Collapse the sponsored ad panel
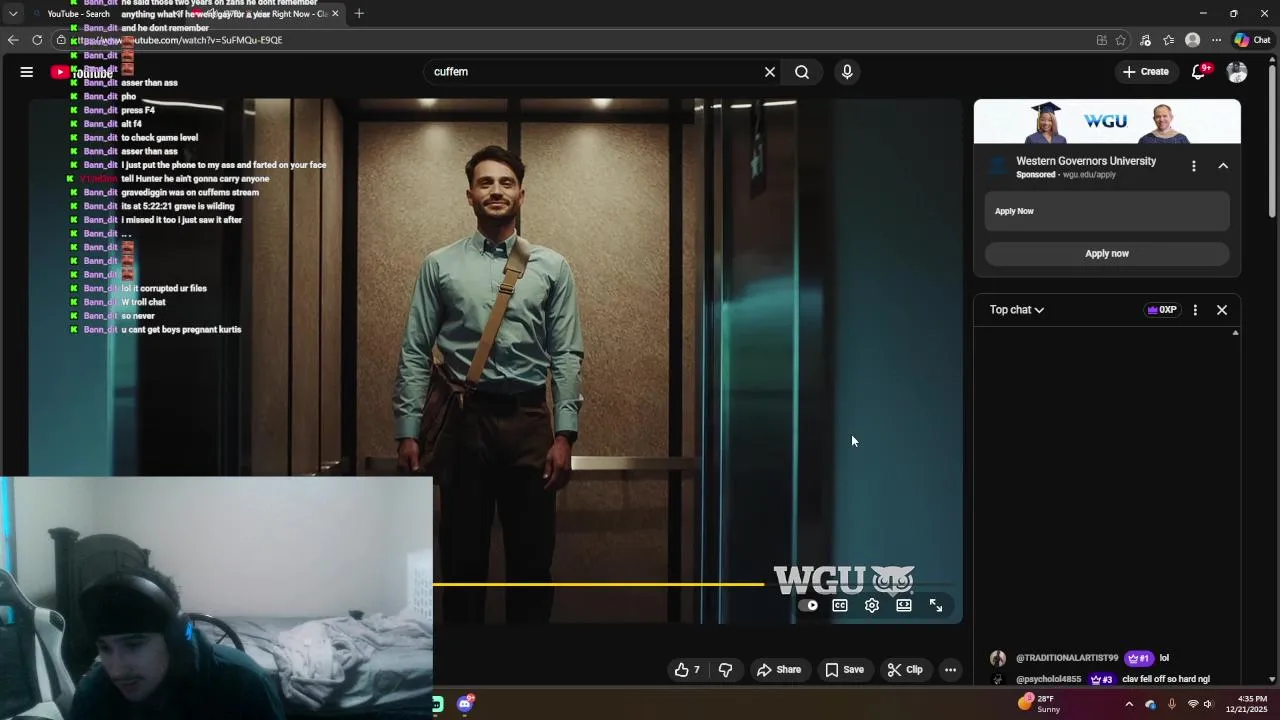This screenshot has height=720, width=1280. (x=1223, y=166)
